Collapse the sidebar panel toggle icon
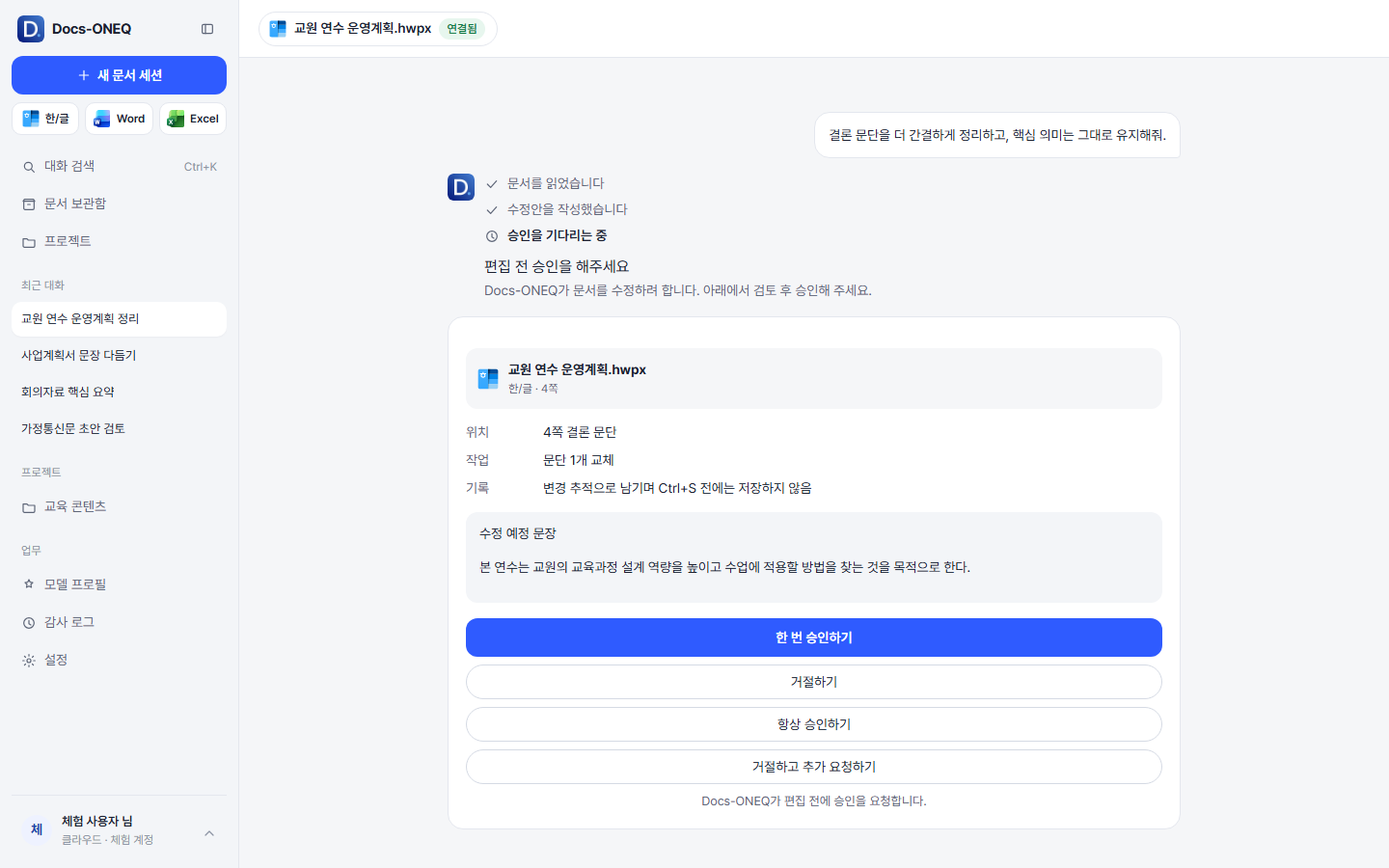1389x868 pixels. click(207, 29)
